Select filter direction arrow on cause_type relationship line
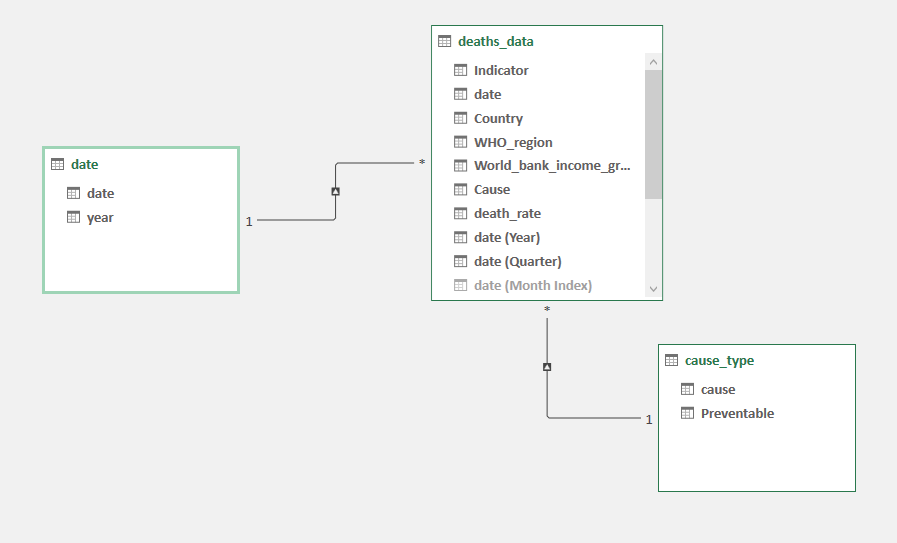The height and width of the screenshot is (543, 897). coord(547,367)
